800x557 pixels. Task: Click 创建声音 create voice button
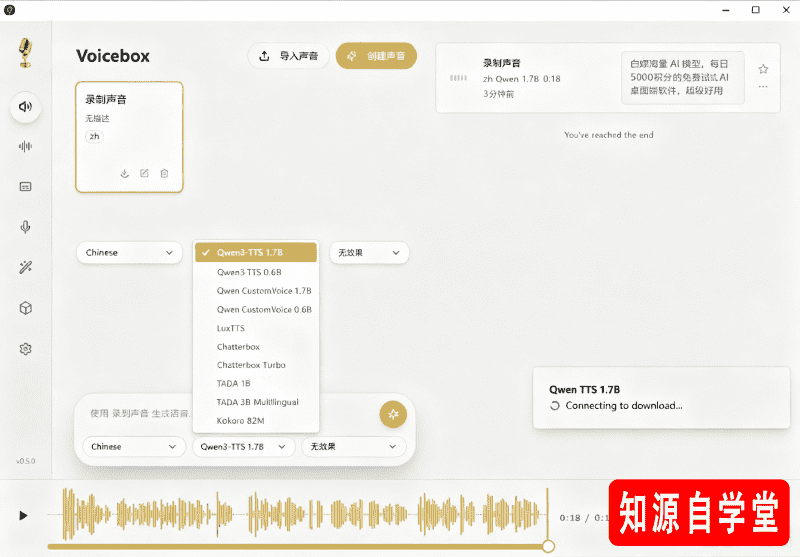coord(376,56)
